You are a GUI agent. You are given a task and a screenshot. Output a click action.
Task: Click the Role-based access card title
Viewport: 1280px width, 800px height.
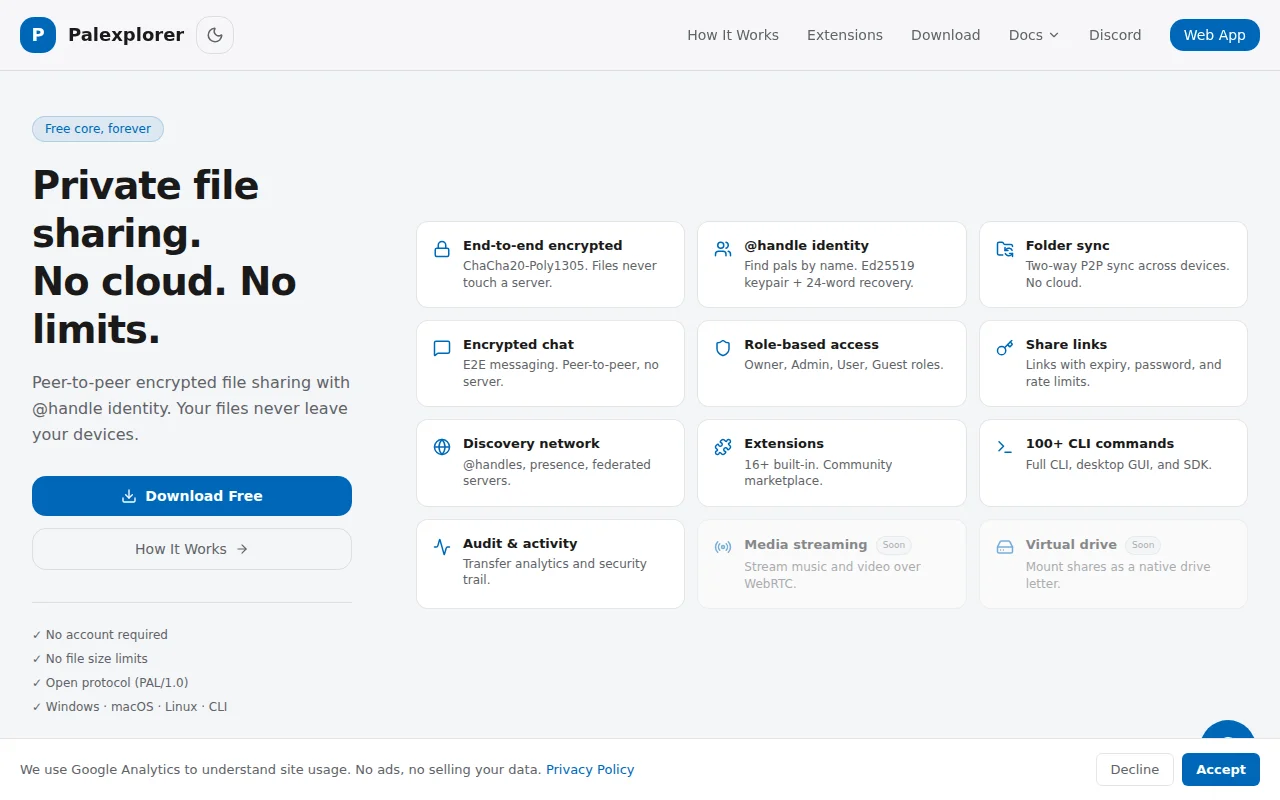pos(812,344)
